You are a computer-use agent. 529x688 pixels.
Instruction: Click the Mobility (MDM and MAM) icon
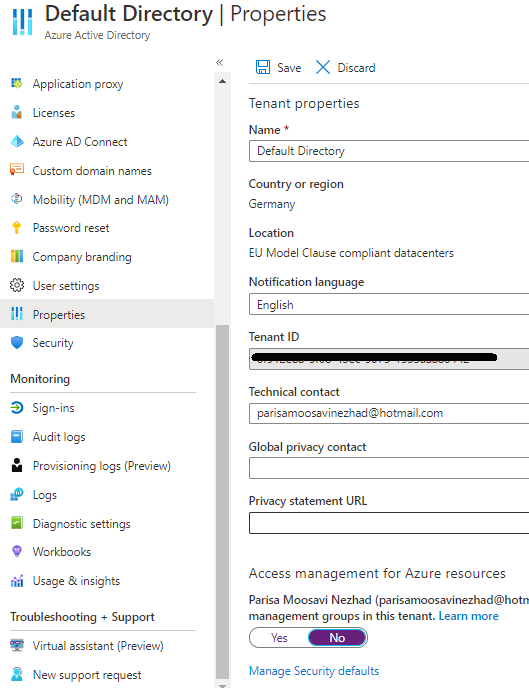[x=17, y=199]
